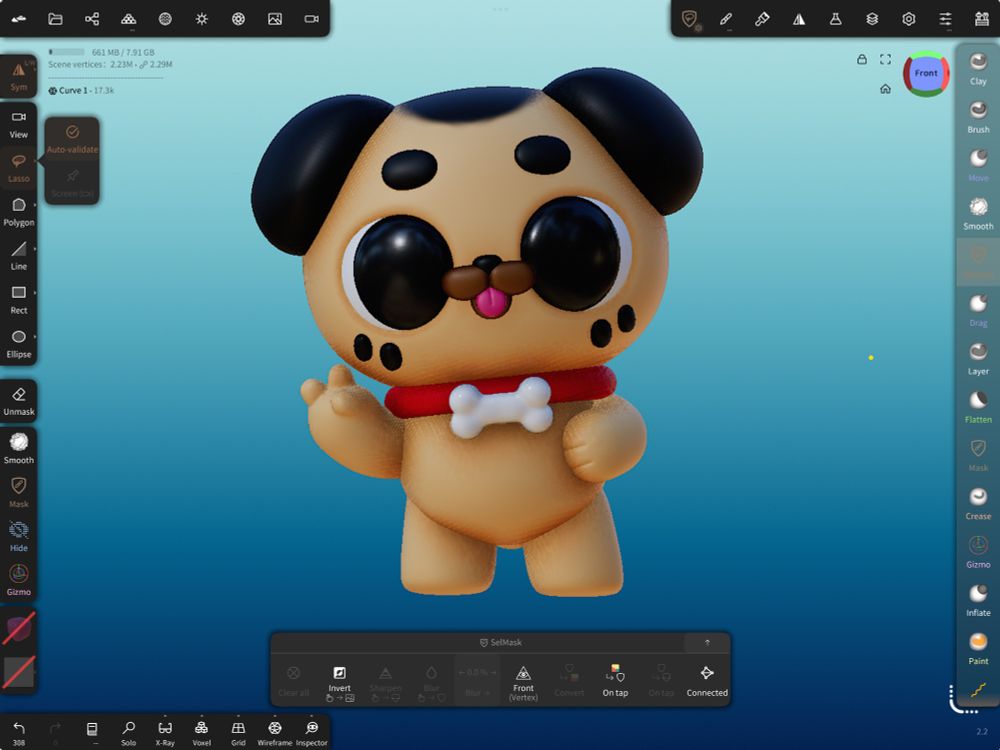Open the Topology menu
Screen dimensions: 1000x750
[x=128, y=19]
